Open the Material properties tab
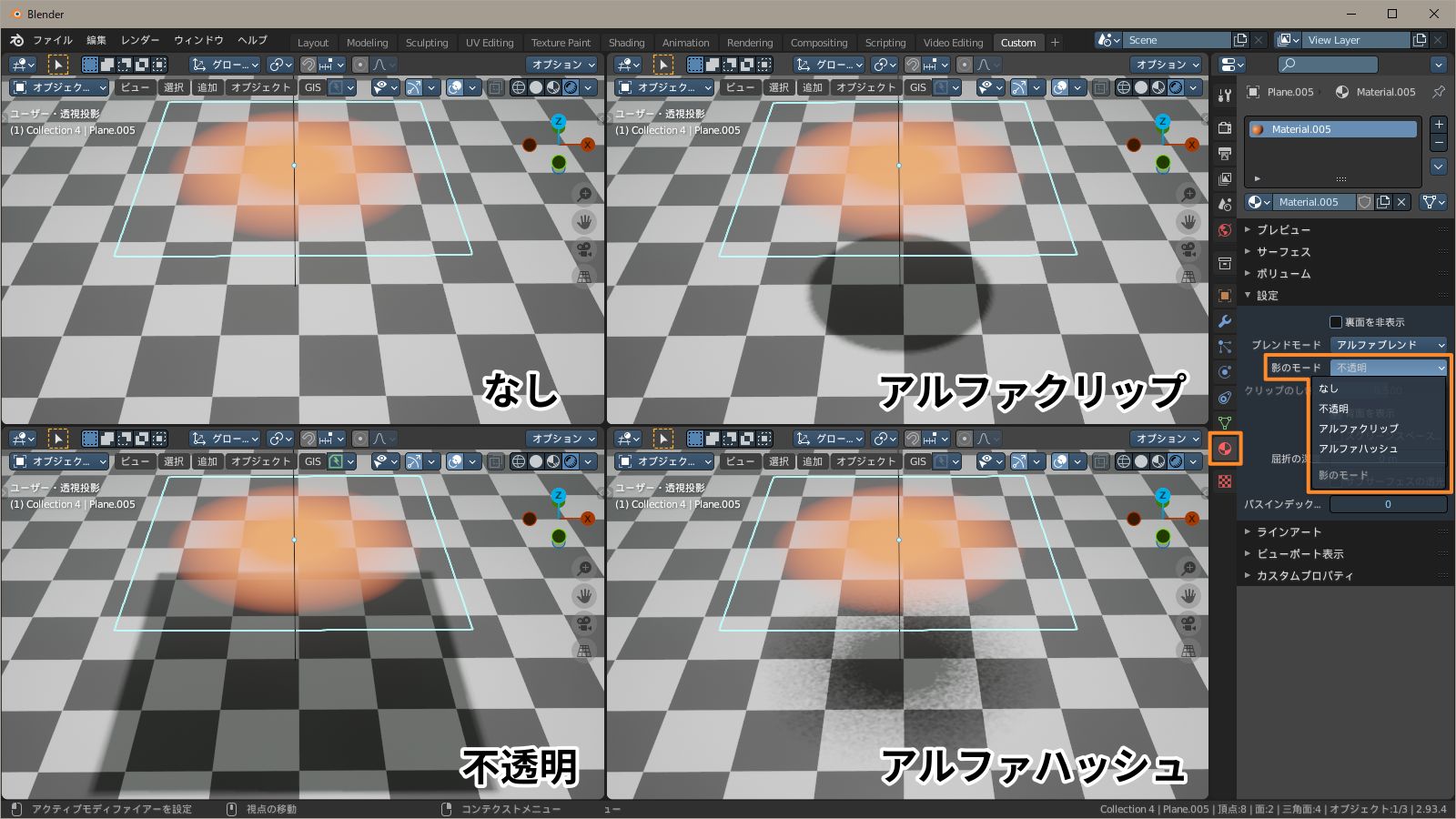 pyautogui.click(x=1225, y=449)
